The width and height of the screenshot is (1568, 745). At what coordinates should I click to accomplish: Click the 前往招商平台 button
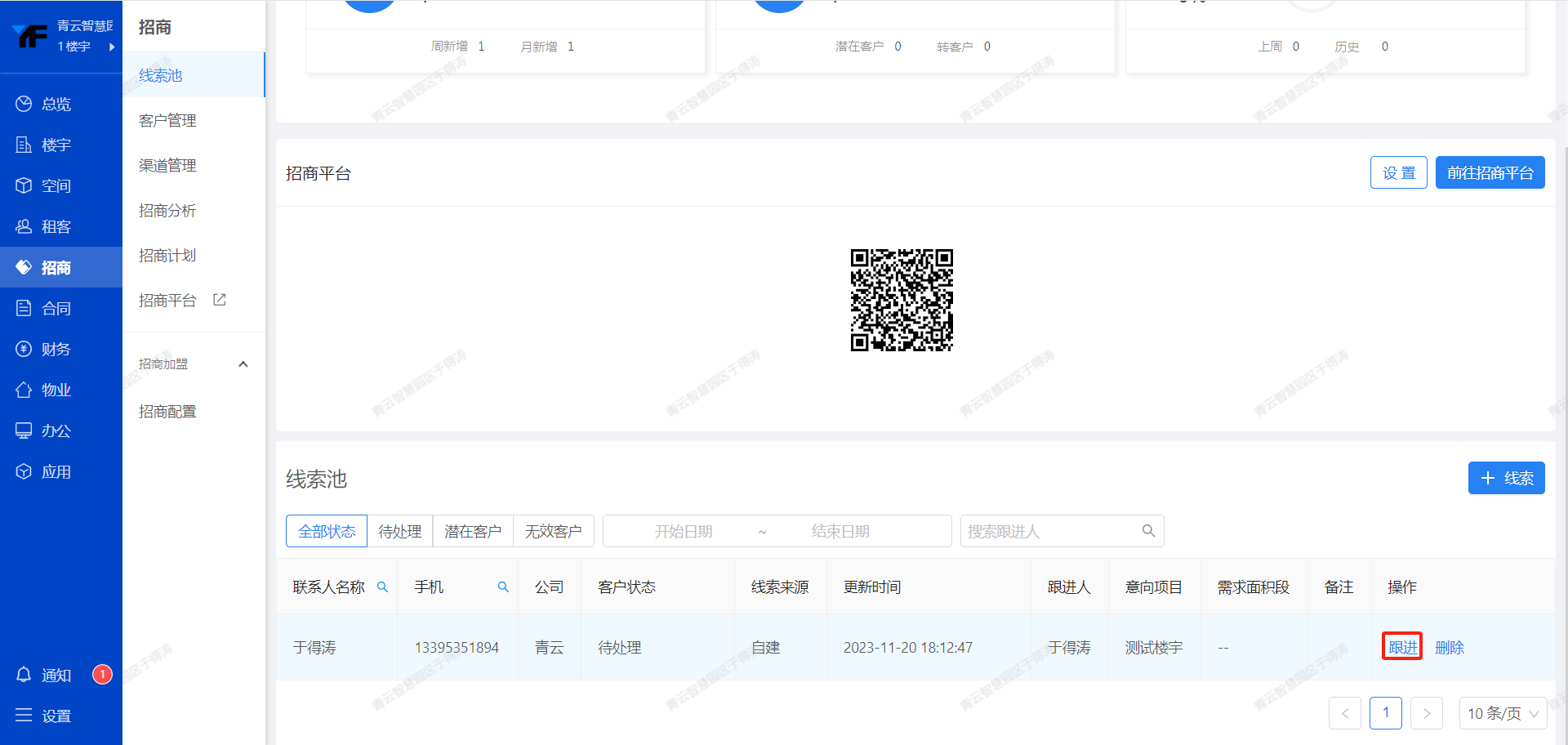[1490, 172]
